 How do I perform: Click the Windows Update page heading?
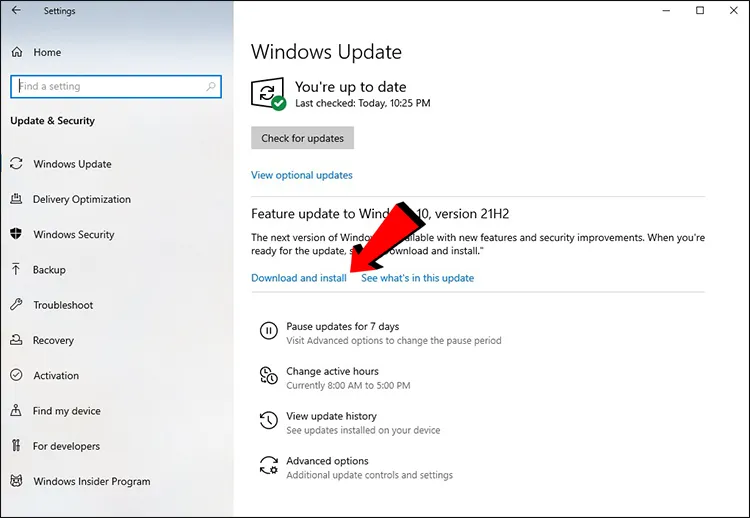[x=326, y=52]
